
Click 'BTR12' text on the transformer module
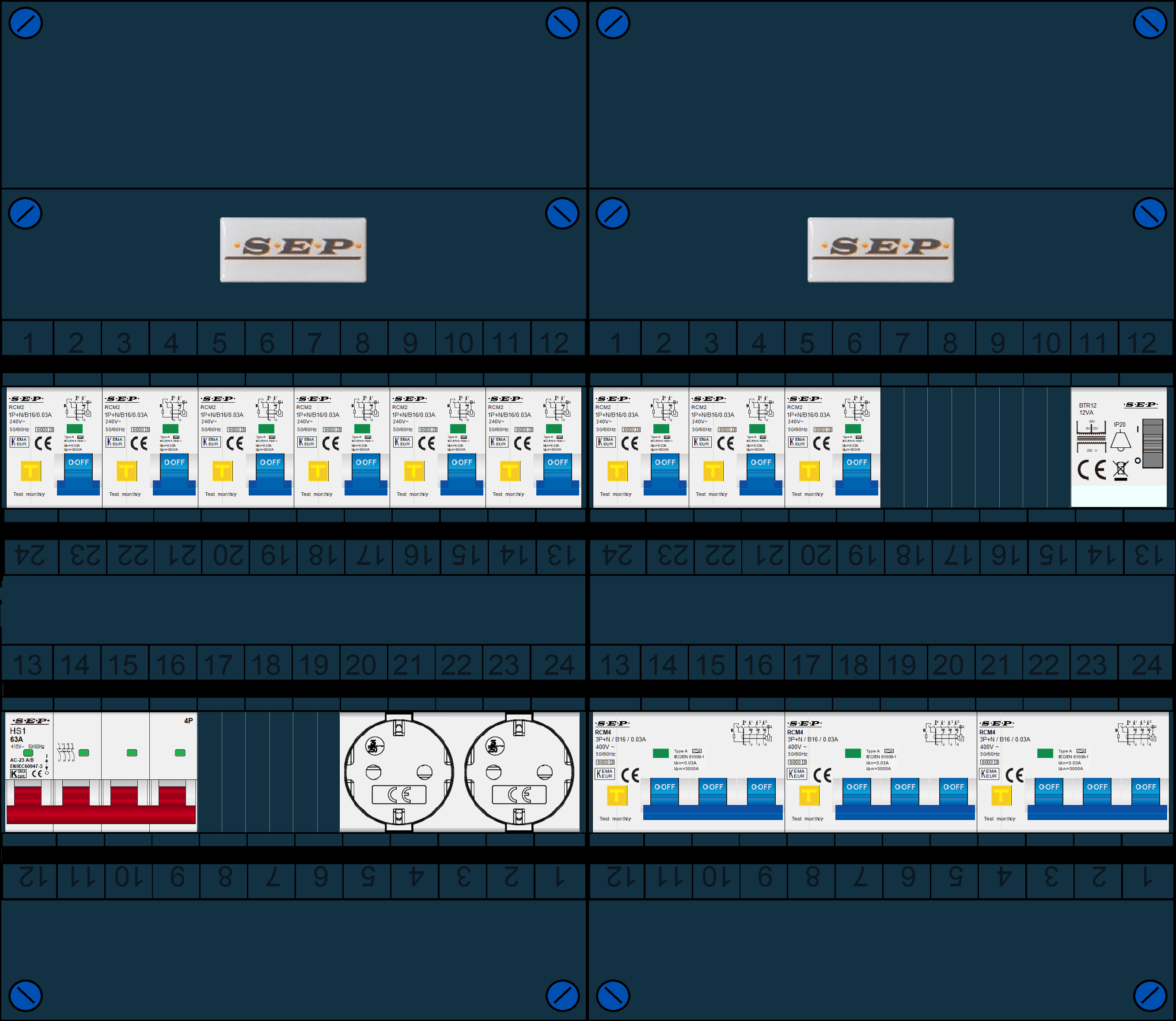[x=1087, y=406]
